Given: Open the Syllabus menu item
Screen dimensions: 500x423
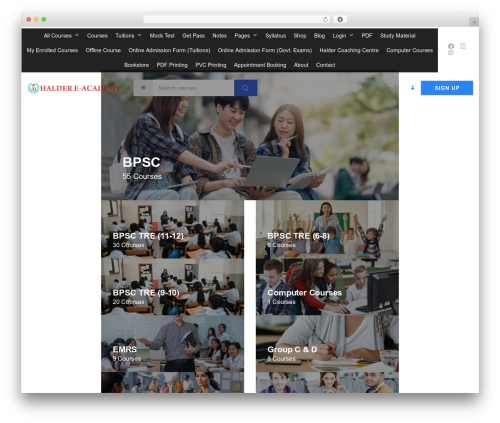Looking at the screenshot, I should (276, 36).
